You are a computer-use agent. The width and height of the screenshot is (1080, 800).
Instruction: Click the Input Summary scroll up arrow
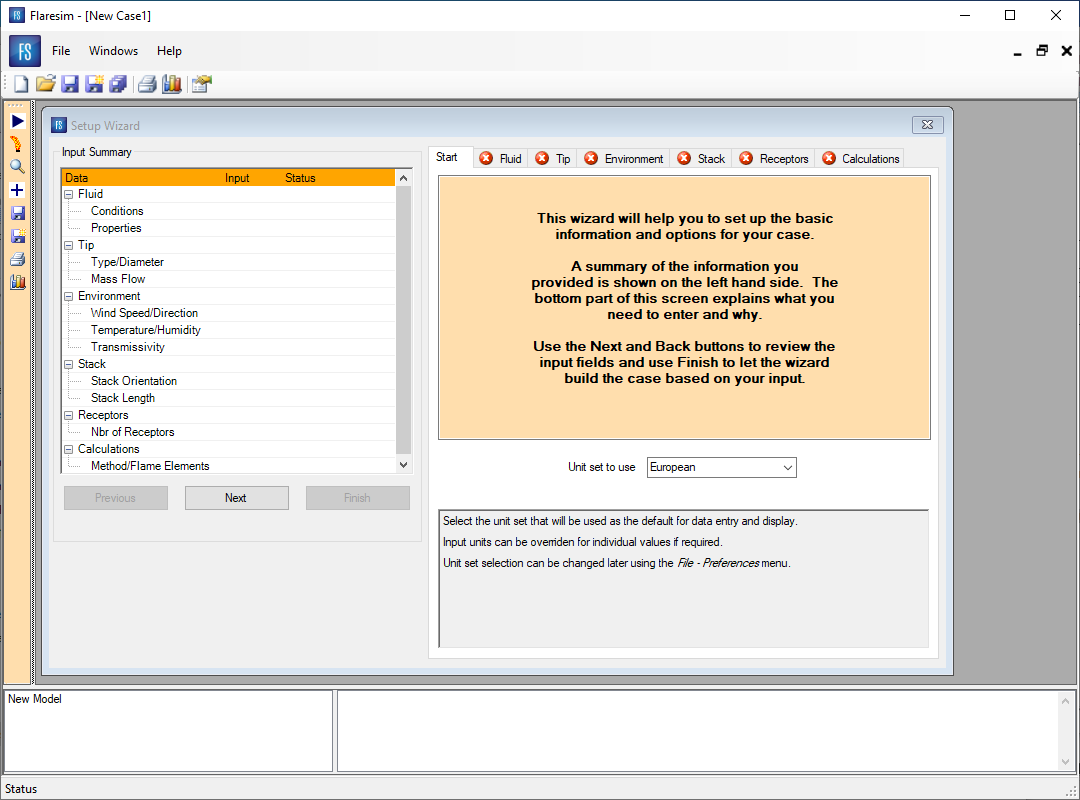click(404, 178)
